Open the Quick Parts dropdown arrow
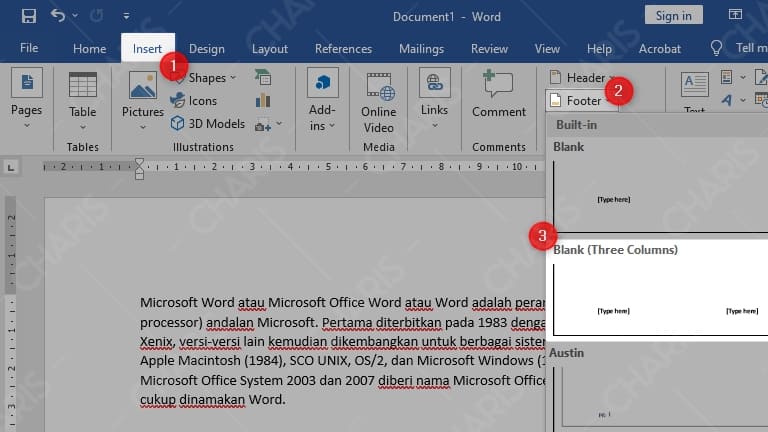Screen dimensions: 768x432 click(743, 77)
